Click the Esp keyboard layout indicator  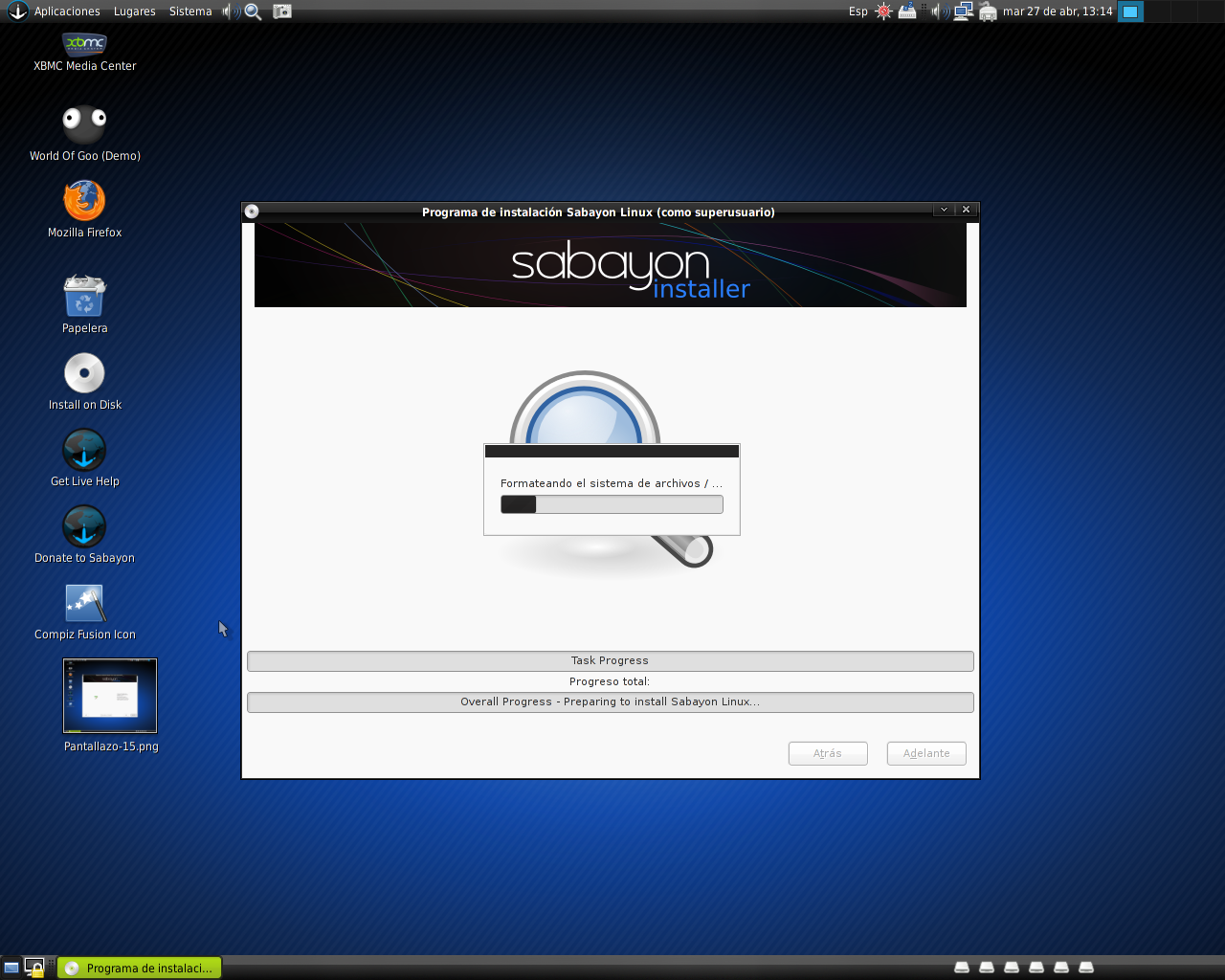858,11
